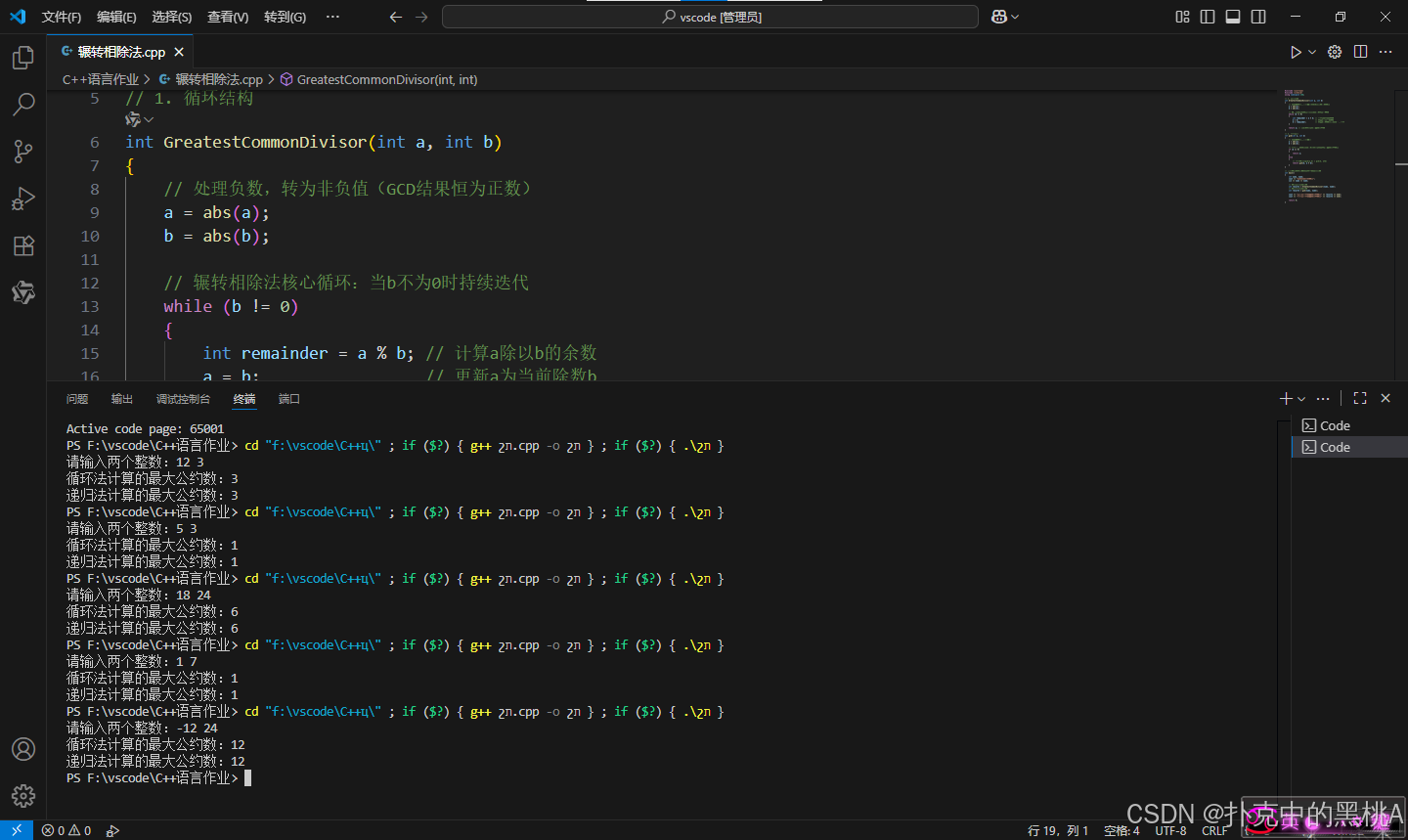Open the Run and Debug view
The height and width of the screenshot is (840, 1408).
(x=23, y=198)
